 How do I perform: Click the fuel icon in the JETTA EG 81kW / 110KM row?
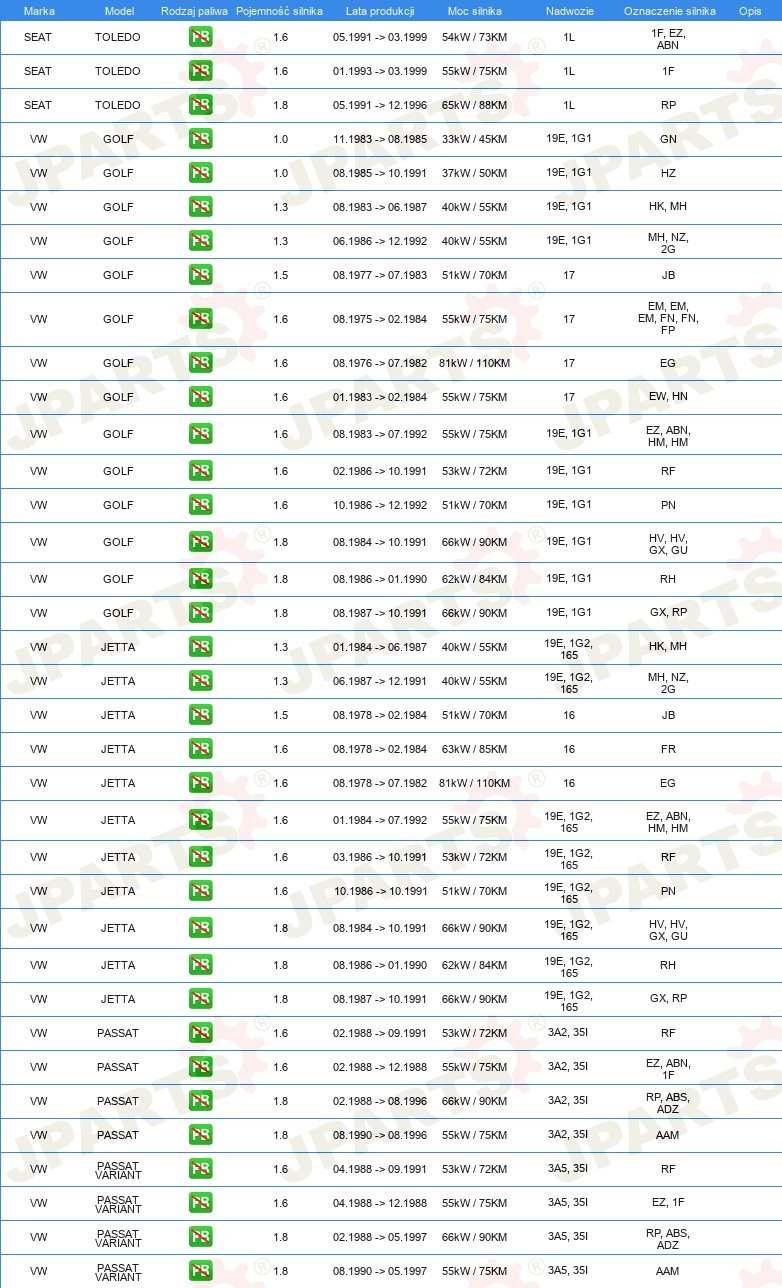point(200,783)
